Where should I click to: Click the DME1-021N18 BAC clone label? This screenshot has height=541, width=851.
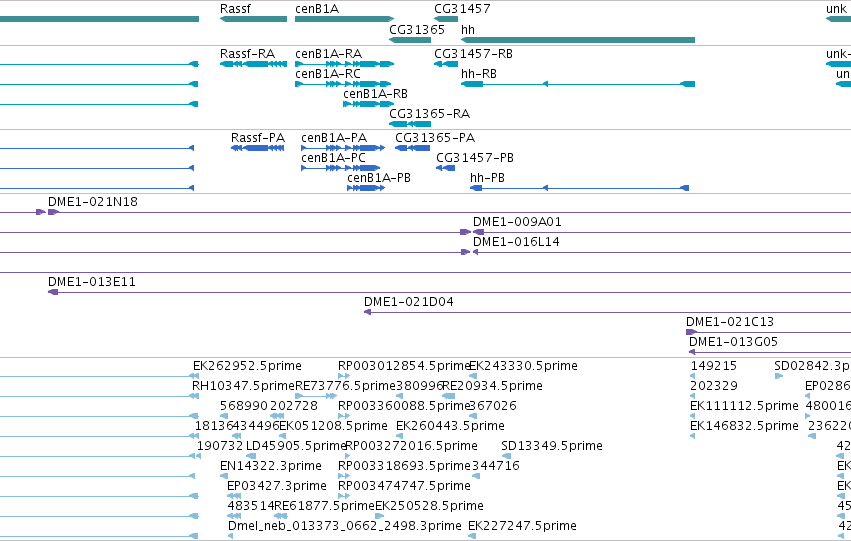[x=93, y=202]
